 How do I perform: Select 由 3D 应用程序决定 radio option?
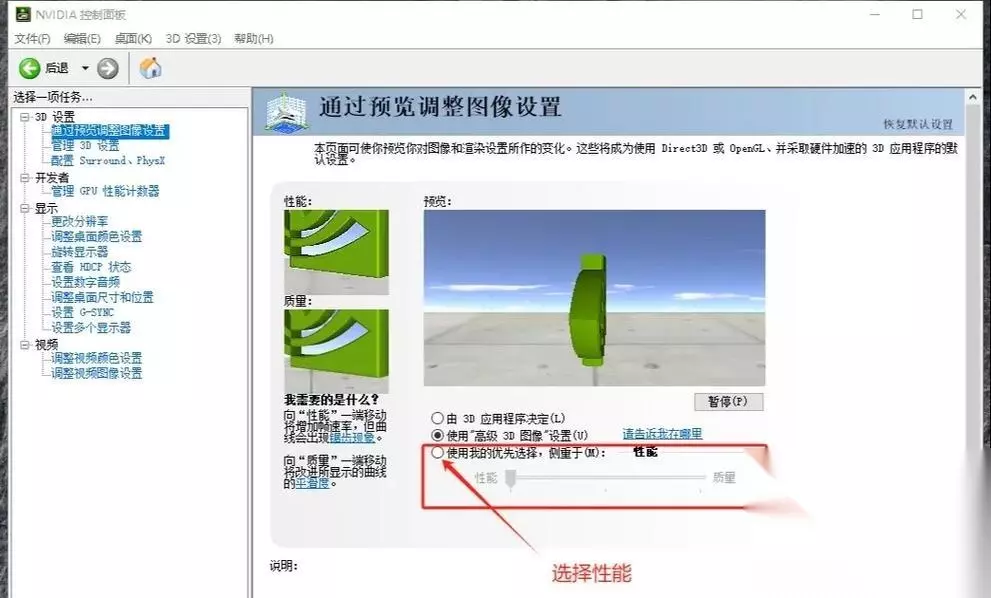coord(437,418)
